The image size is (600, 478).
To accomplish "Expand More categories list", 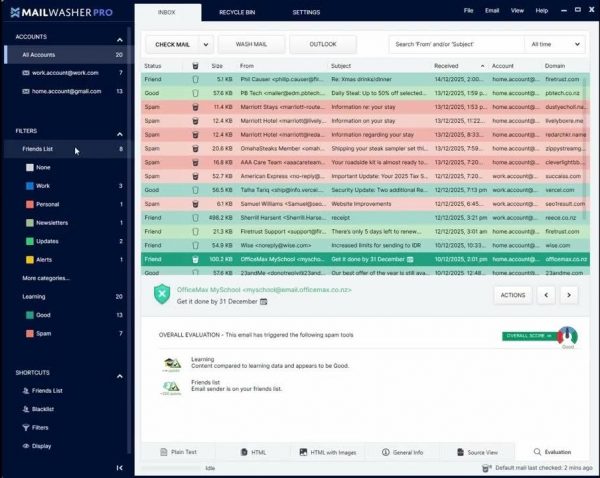I will pyautogui.click(x=46, y=278).
